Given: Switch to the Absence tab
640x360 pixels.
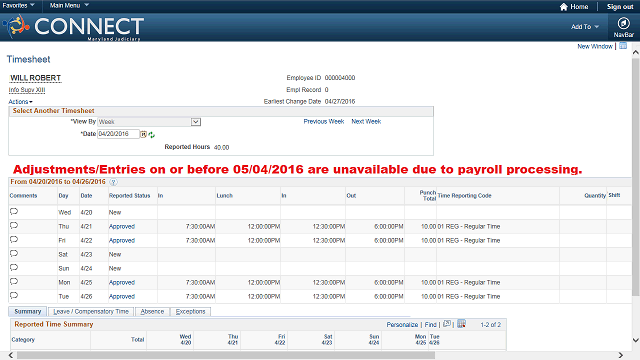Looking at the screenshot, I should pyautogui.click(x=152, y=311).
